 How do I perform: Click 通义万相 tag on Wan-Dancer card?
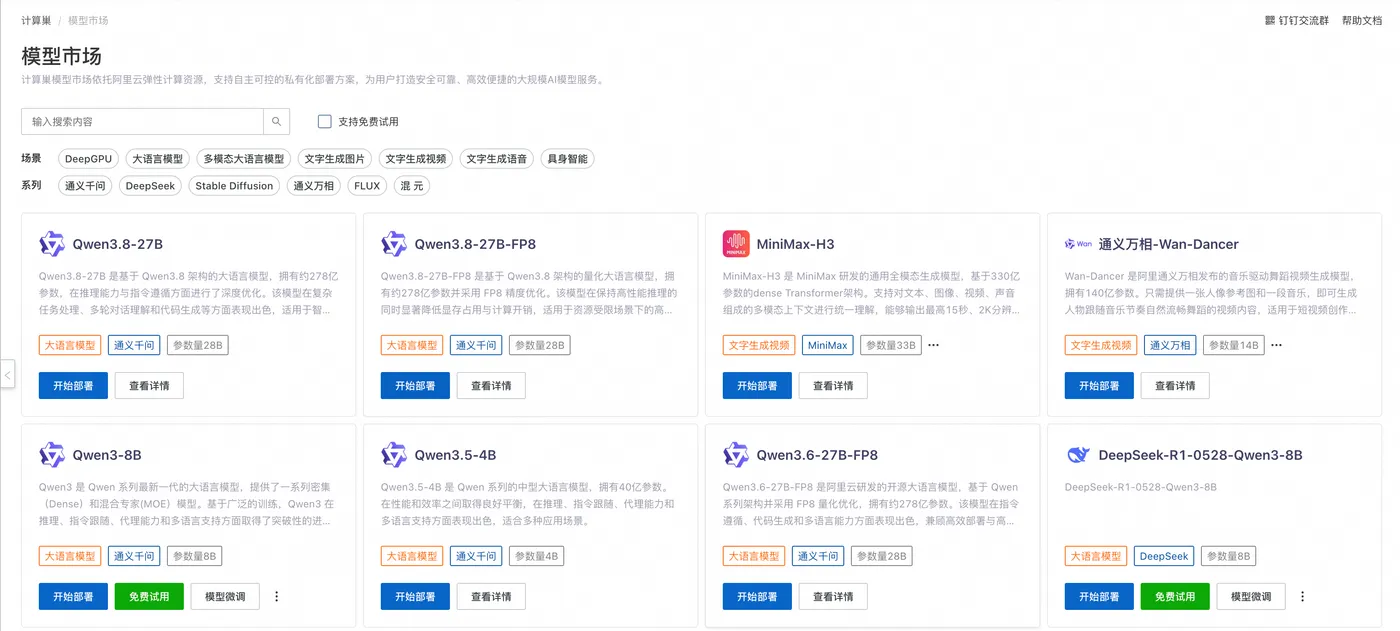(1170, 345)
